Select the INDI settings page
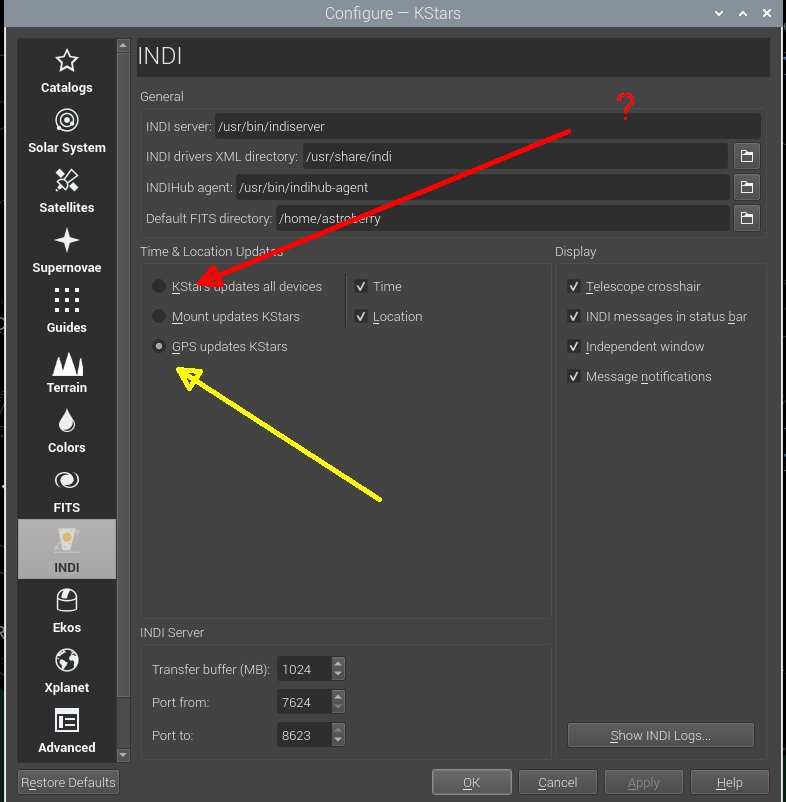Viewport: 786px width, 802px height. (x=66, y=549)
